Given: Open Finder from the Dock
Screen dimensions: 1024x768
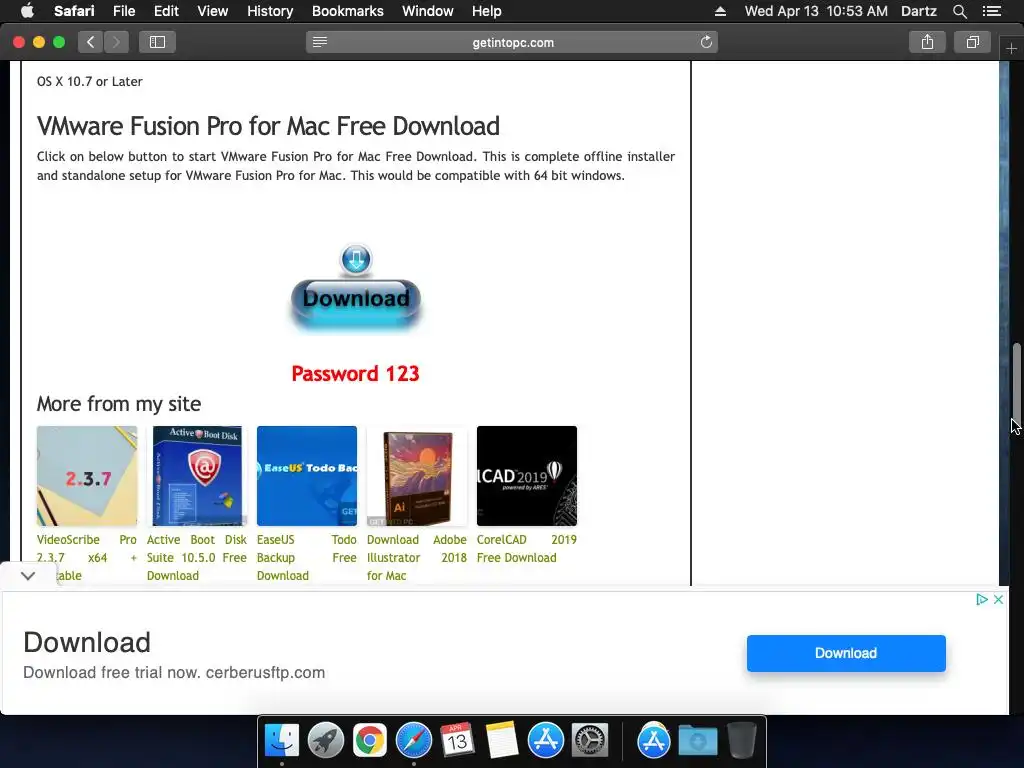Looking at the screenshot, I should tap(281, 741).
